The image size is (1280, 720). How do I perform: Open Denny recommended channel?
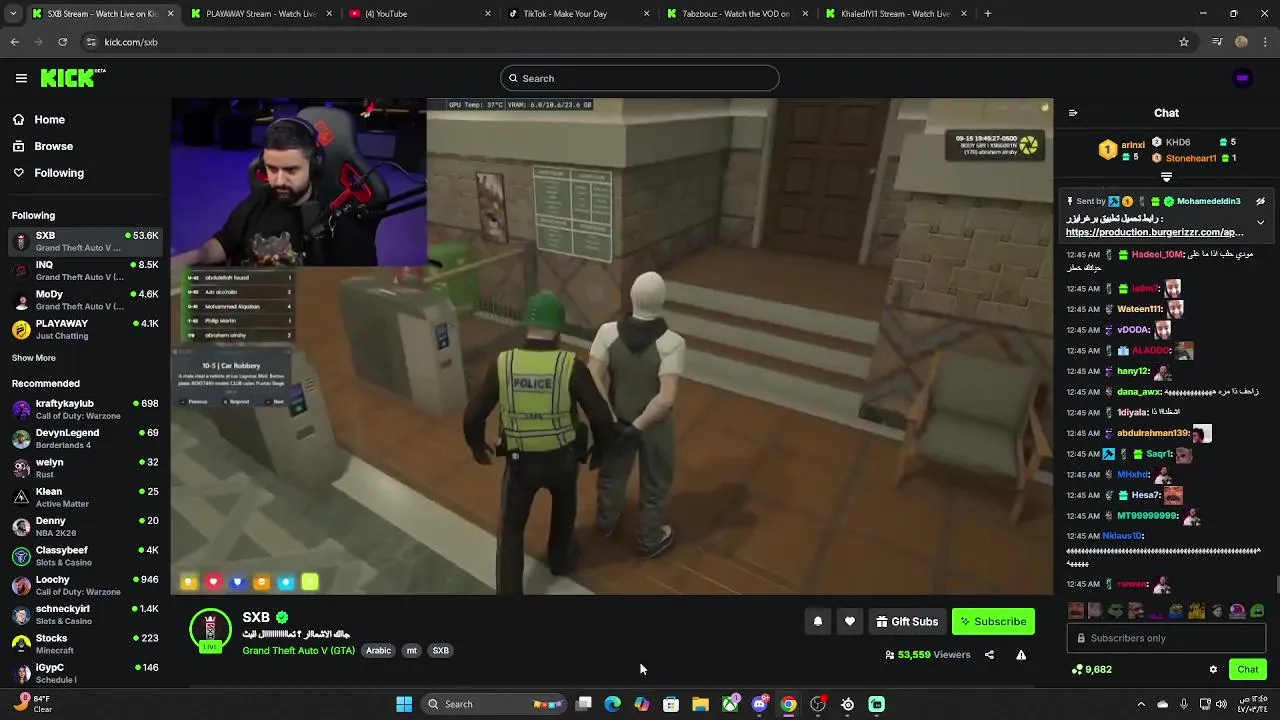pyautogui.click(x=85, y=526)
